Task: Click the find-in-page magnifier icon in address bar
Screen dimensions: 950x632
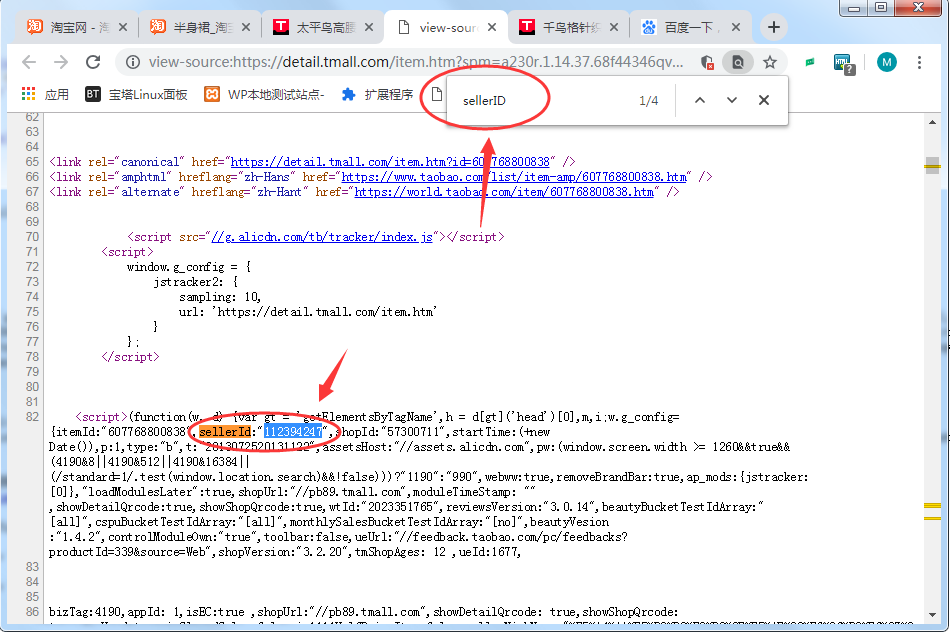Action: tap(738, 62)
